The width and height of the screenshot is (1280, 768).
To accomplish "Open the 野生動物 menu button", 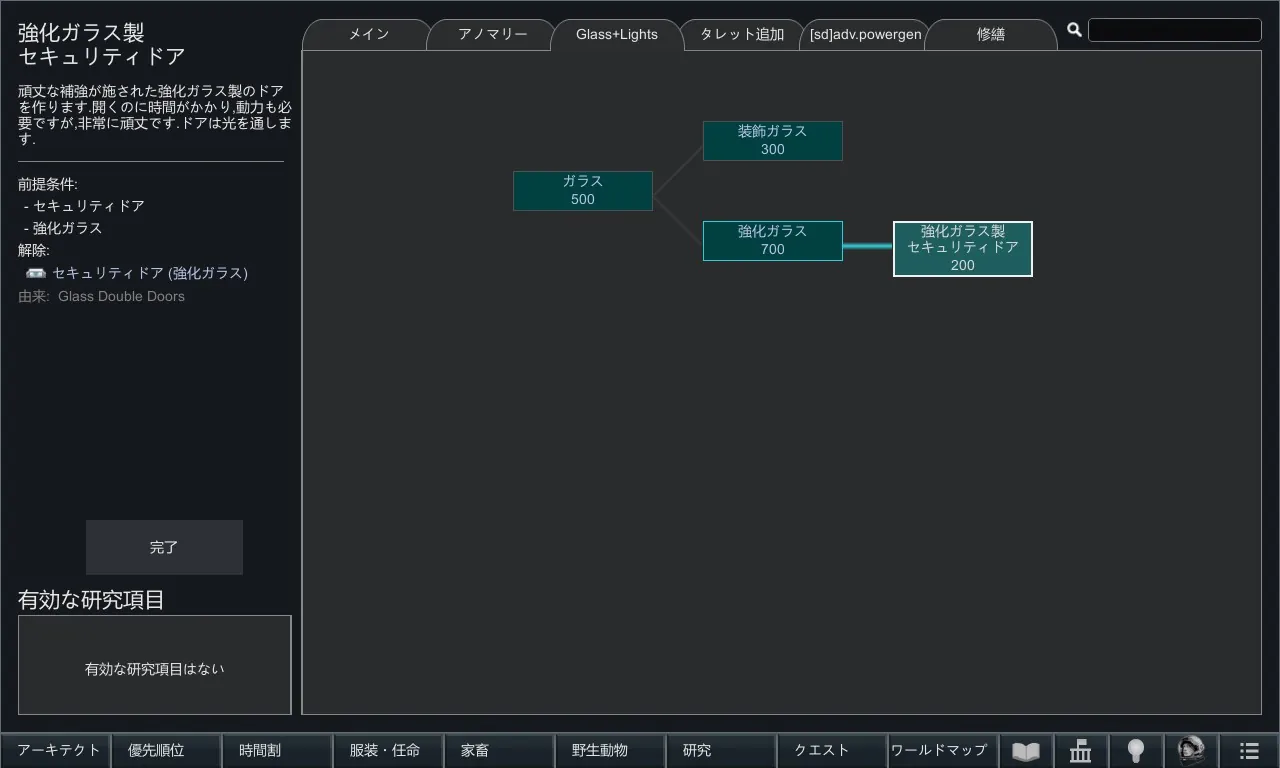I will pos(600,751).
